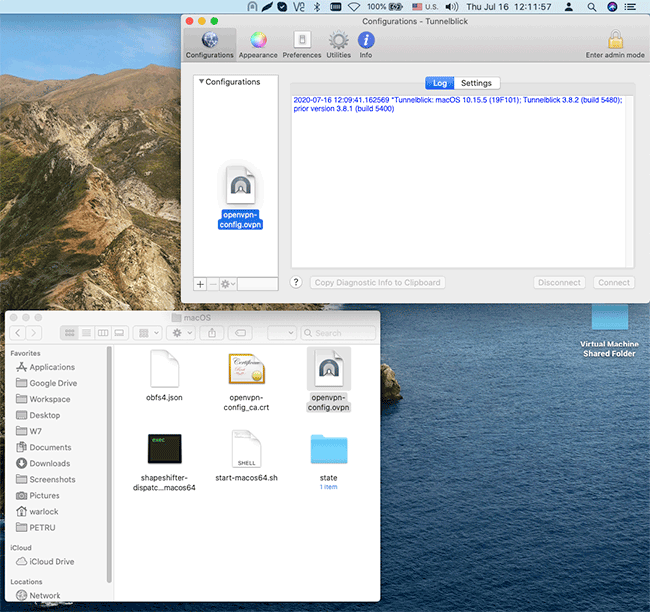650x612 pixels.
Task: Go forward in the Finder window
Action: coord(34,333)
